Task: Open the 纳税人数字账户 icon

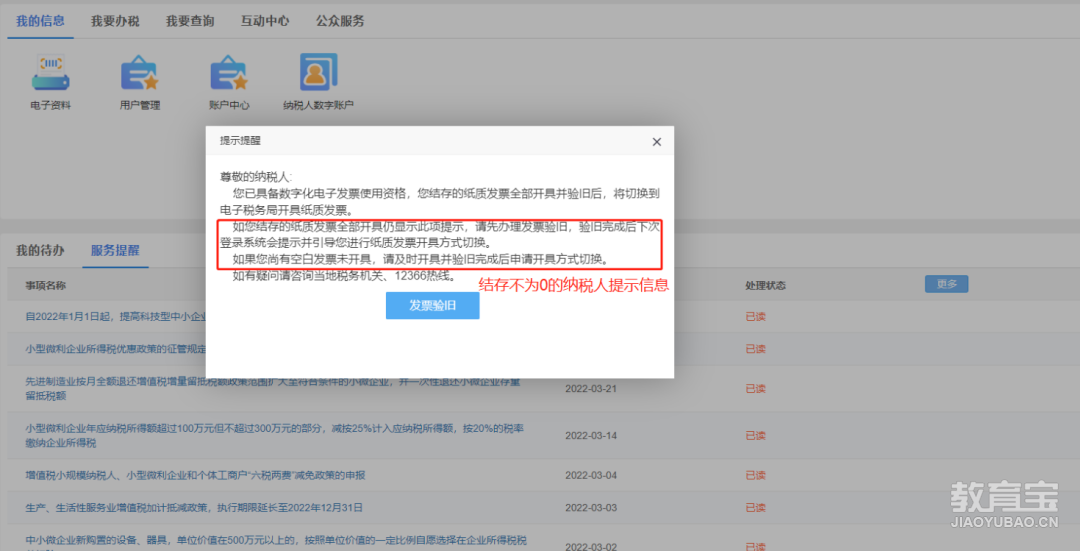Action: (x=318, y=81)
